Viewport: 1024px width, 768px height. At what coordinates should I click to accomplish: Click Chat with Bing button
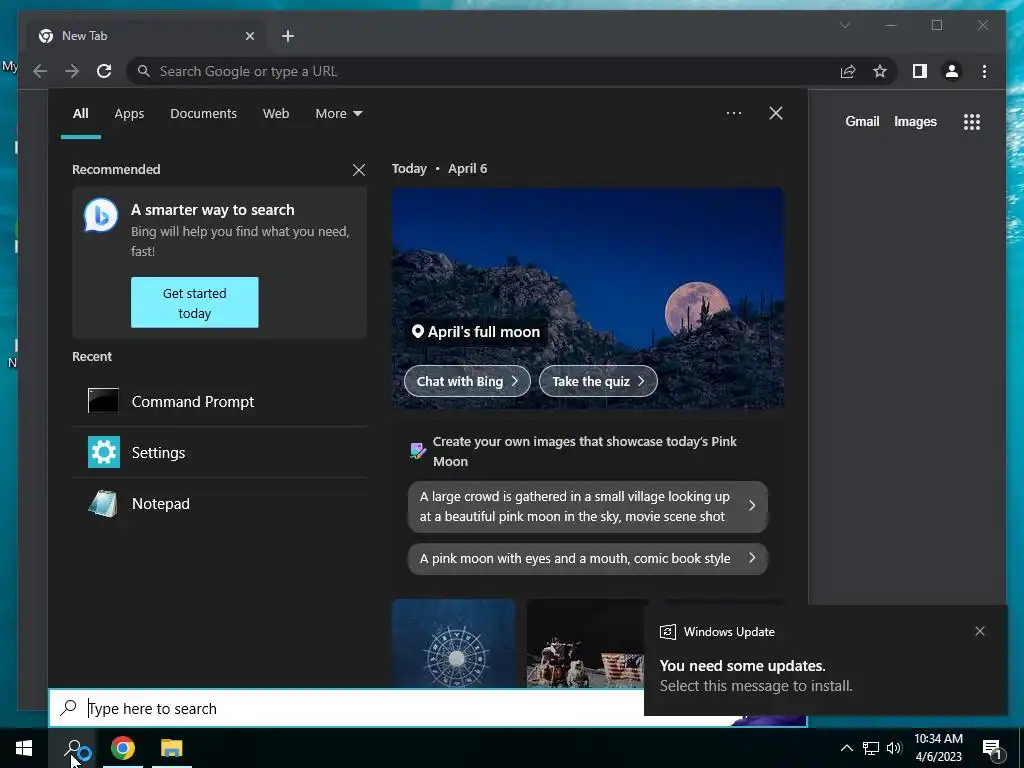coord(467,381)
